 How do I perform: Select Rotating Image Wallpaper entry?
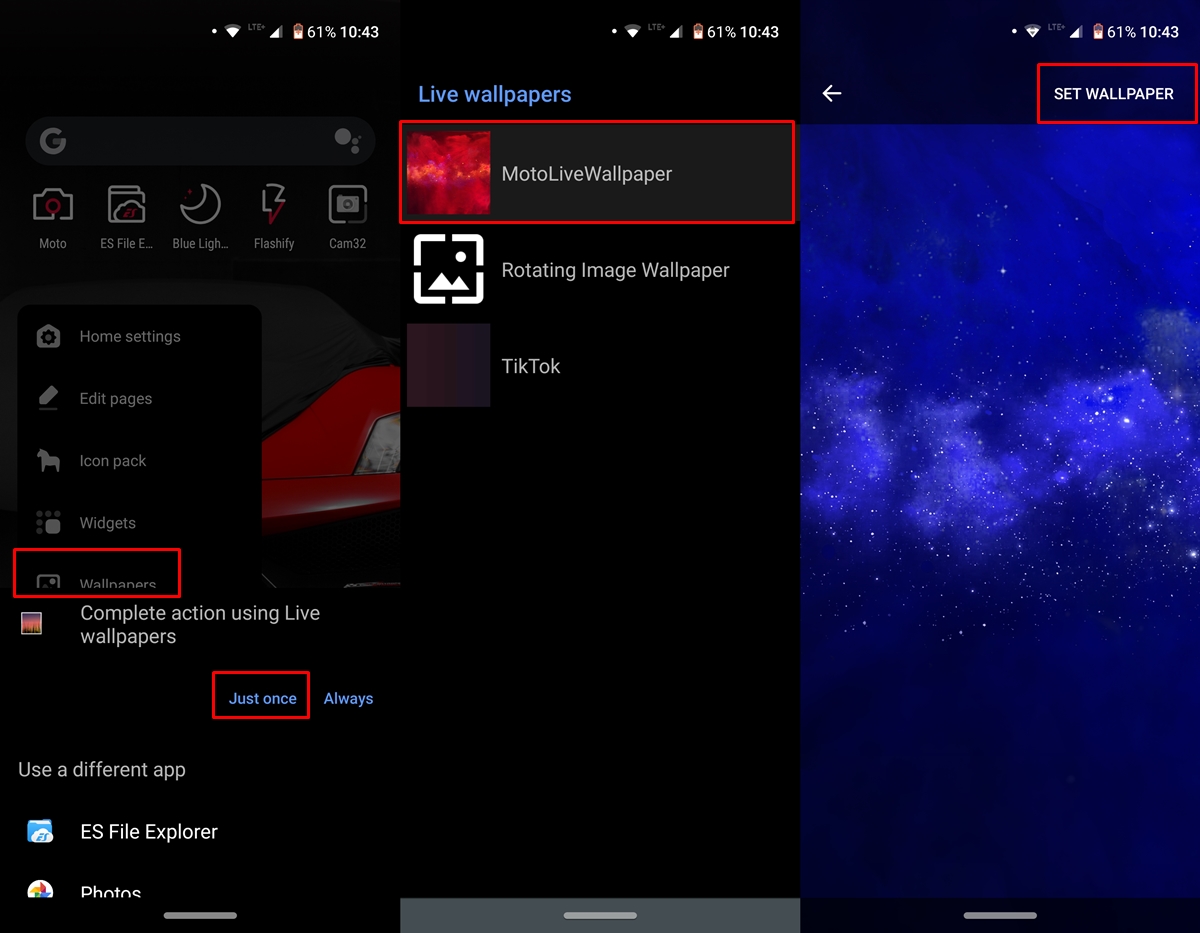coord(600,270)
